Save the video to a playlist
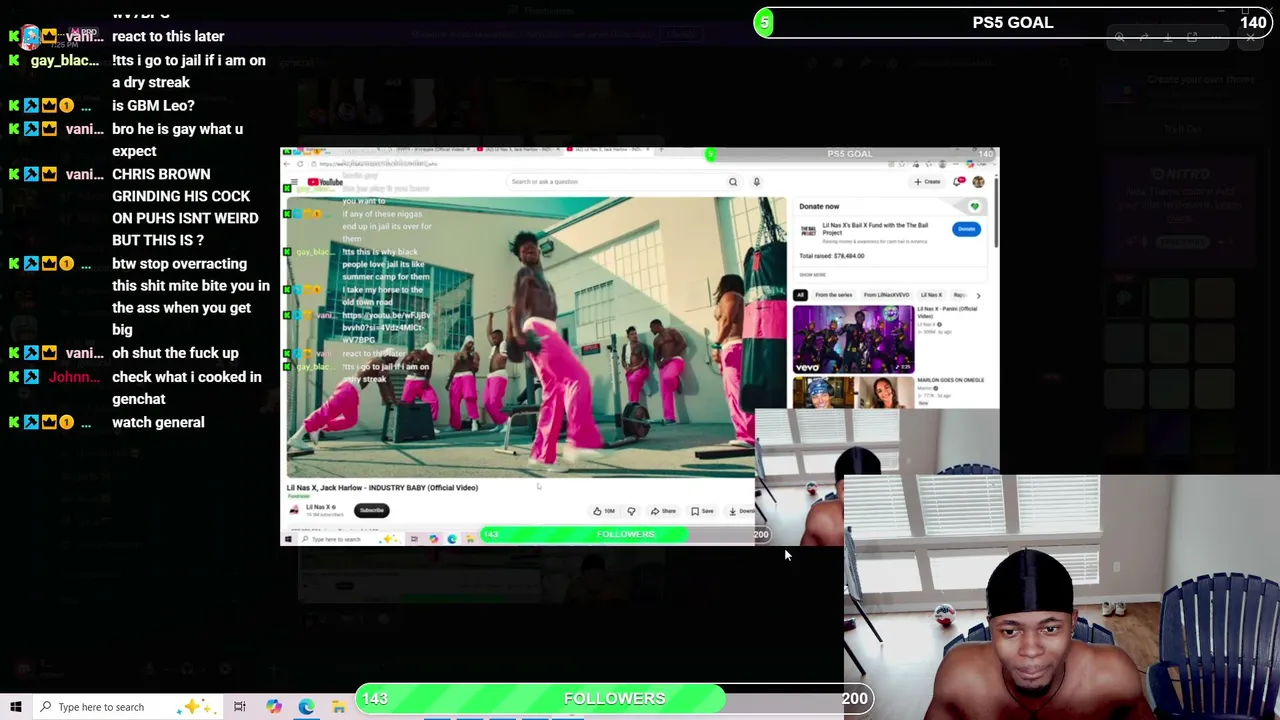 [x=702, y=511]
